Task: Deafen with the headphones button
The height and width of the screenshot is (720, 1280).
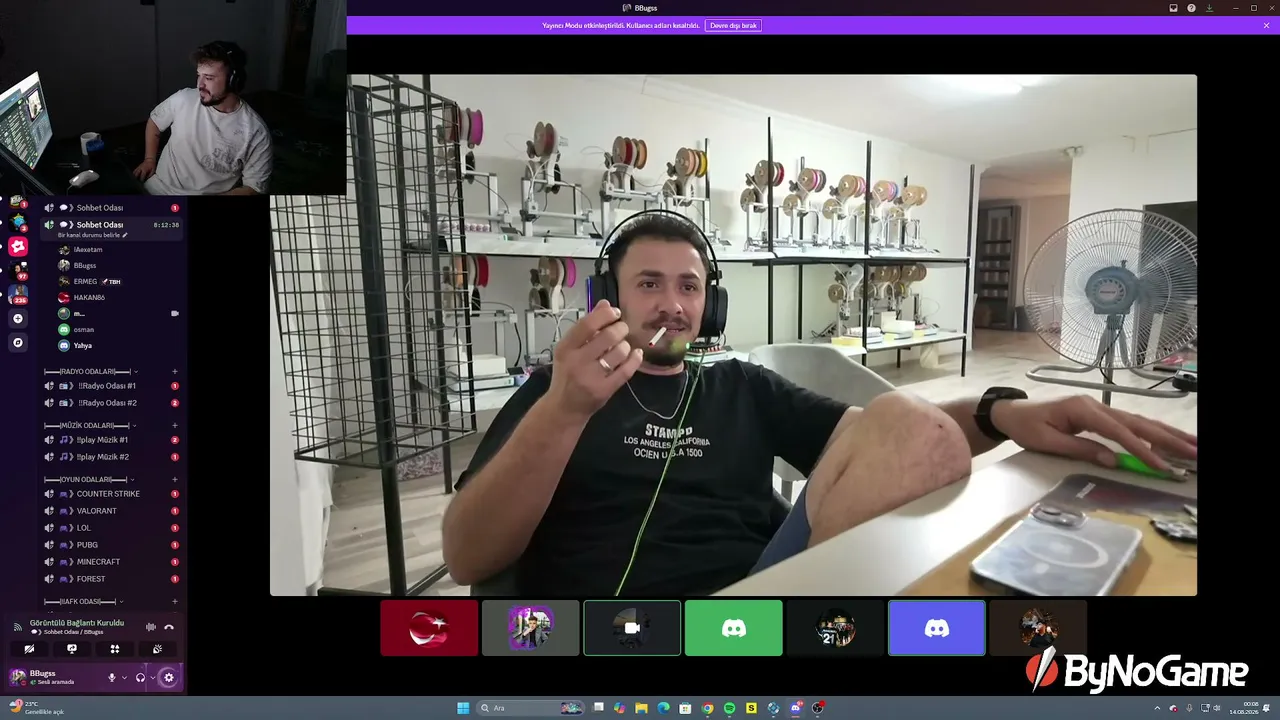Action: tap(140, 677)
